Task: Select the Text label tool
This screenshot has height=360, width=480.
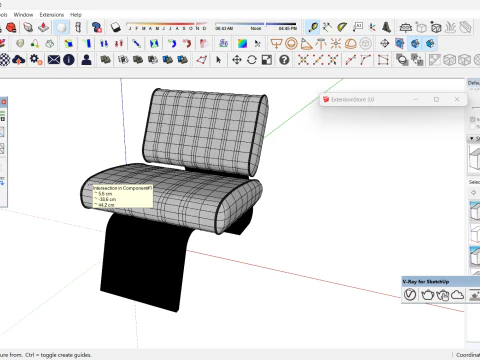Action: click(357, 27)
